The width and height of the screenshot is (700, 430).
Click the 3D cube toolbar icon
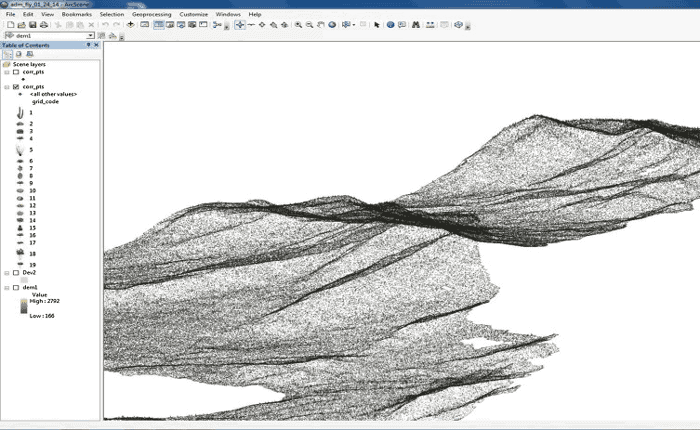point(458,25)
